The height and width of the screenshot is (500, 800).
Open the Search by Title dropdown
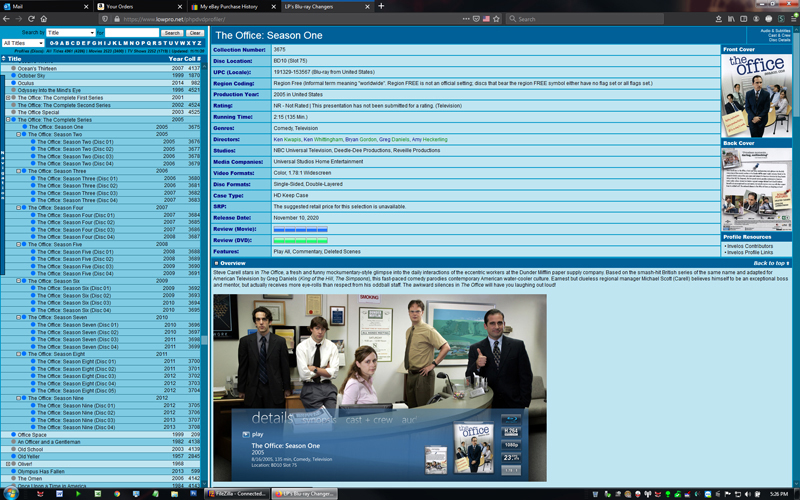(x=70, y=32)
